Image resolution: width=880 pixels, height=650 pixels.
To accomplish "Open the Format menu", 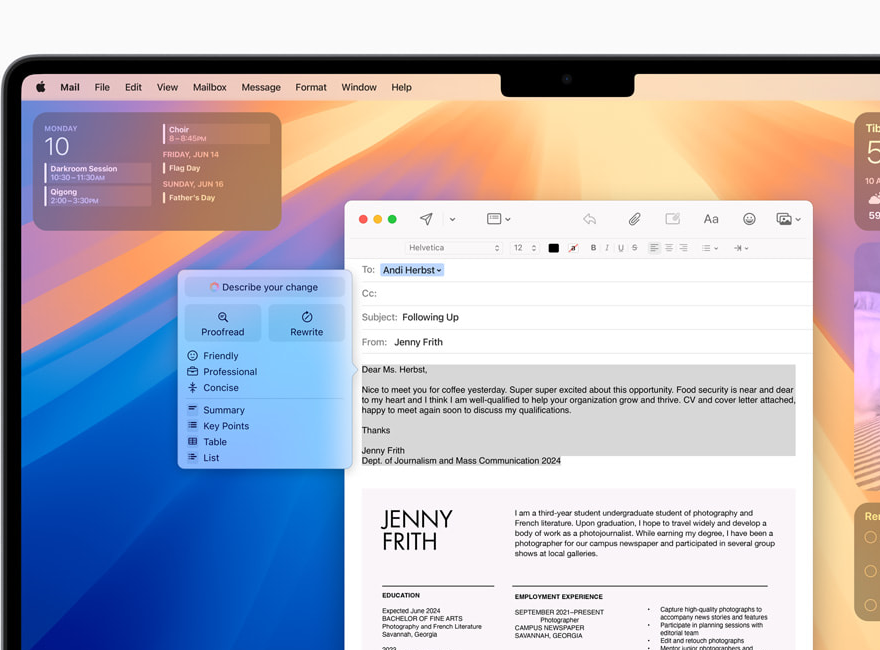I will click(311, 87).
